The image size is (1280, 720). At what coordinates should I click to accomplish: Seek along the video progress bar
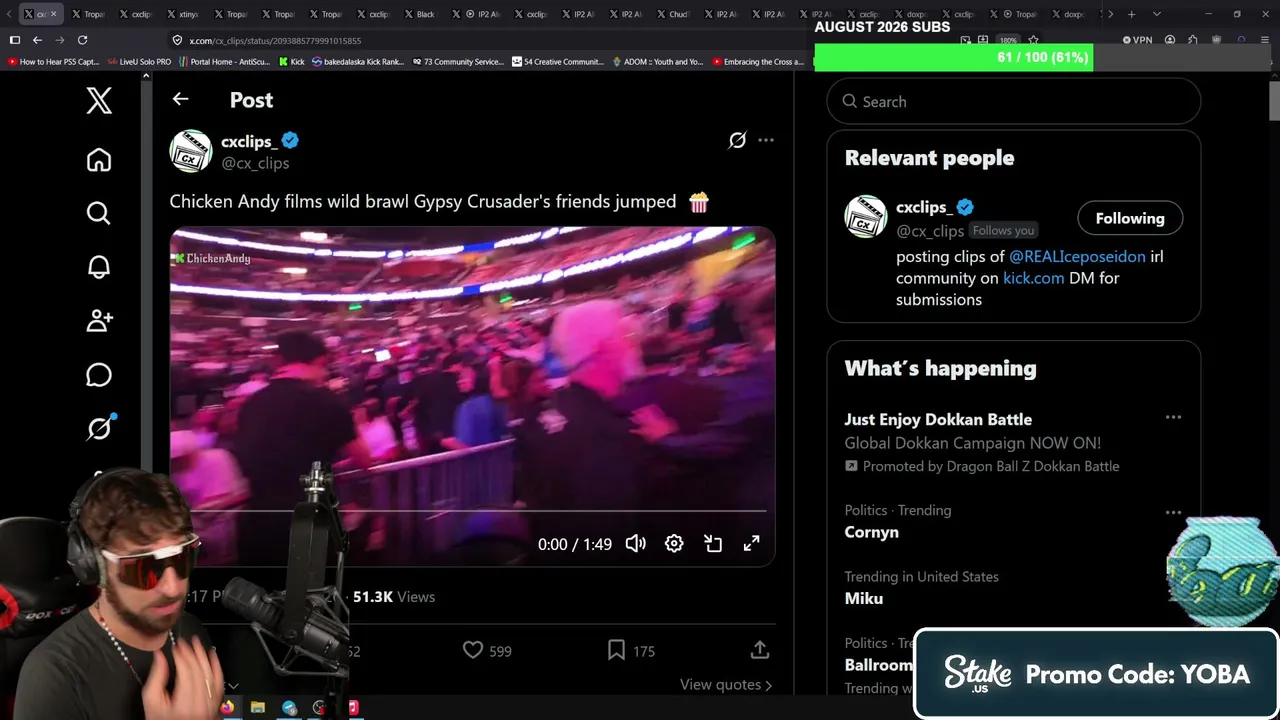[472, 511]
